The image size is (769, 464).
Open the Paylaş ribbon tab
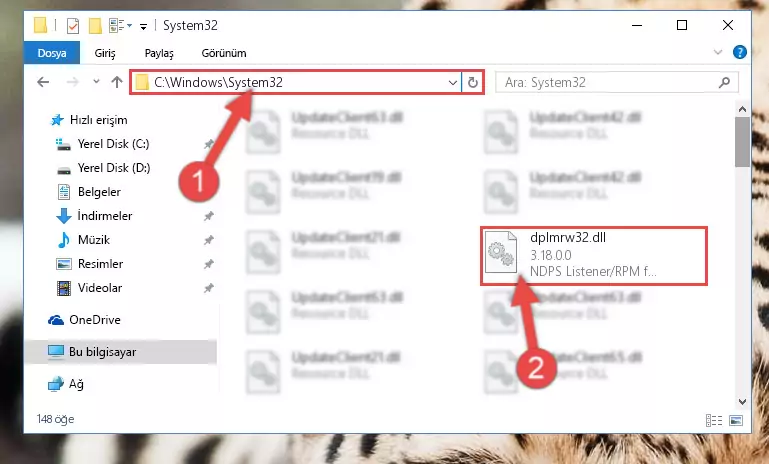click(159, 53)
